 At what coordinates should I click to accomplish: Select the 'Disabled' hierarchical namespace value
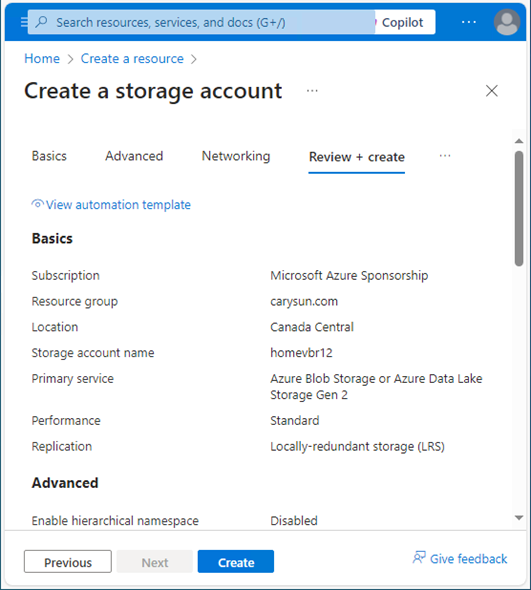[x=294, y=521]
